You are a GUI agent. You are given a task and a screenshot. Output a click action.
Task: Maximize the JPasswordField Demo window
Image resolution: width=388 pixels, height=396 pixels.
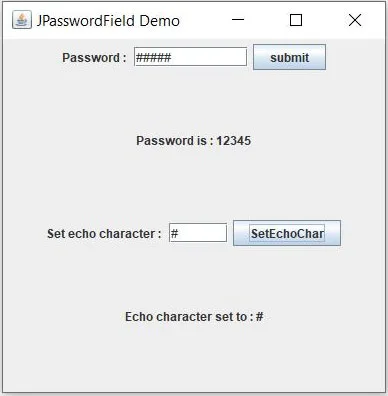pyautogui.click(x=296, y=20)
